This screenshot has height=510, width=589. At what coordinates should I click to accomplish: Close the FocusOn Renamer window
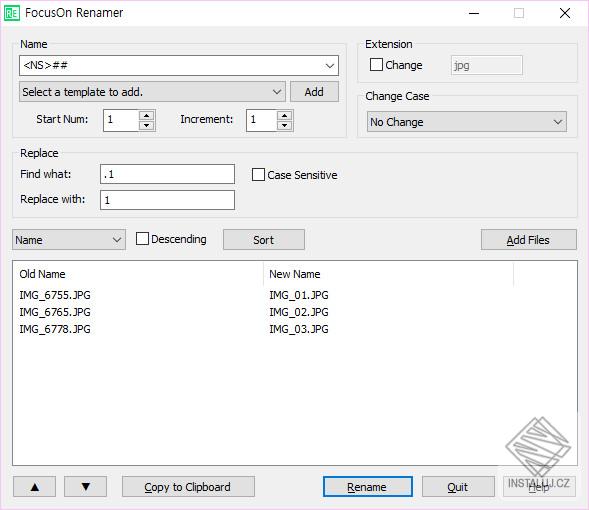tap(565, 13)
